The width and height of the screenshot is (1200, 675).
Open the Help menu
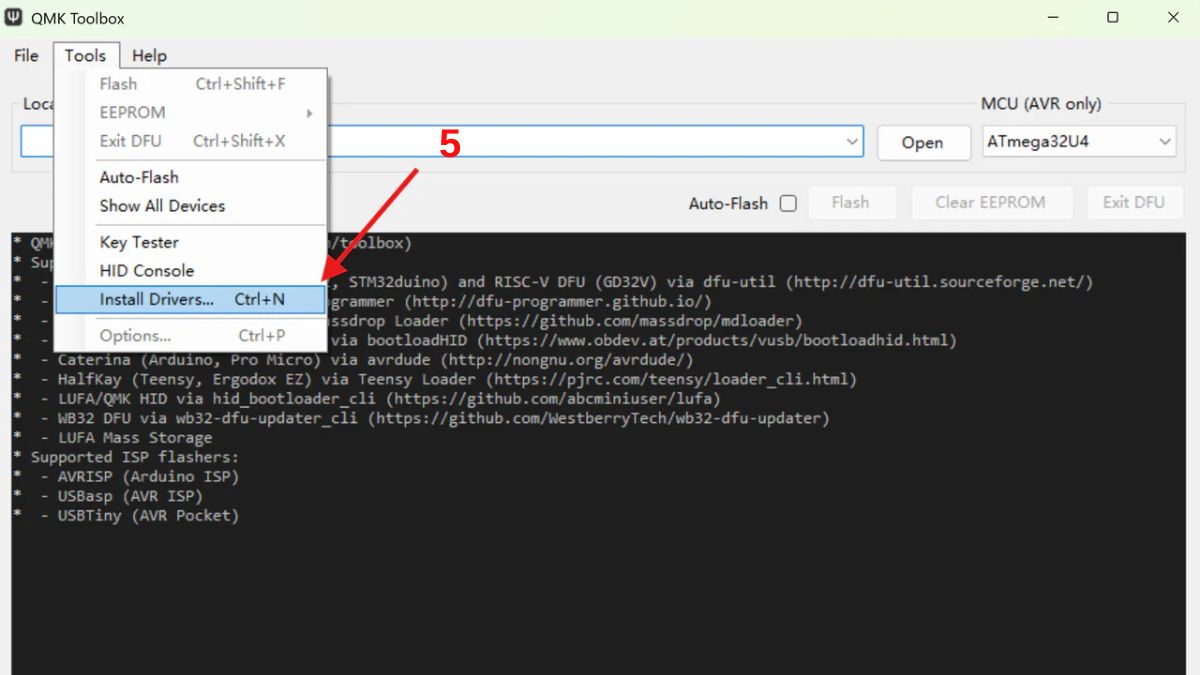click(149, 55)
